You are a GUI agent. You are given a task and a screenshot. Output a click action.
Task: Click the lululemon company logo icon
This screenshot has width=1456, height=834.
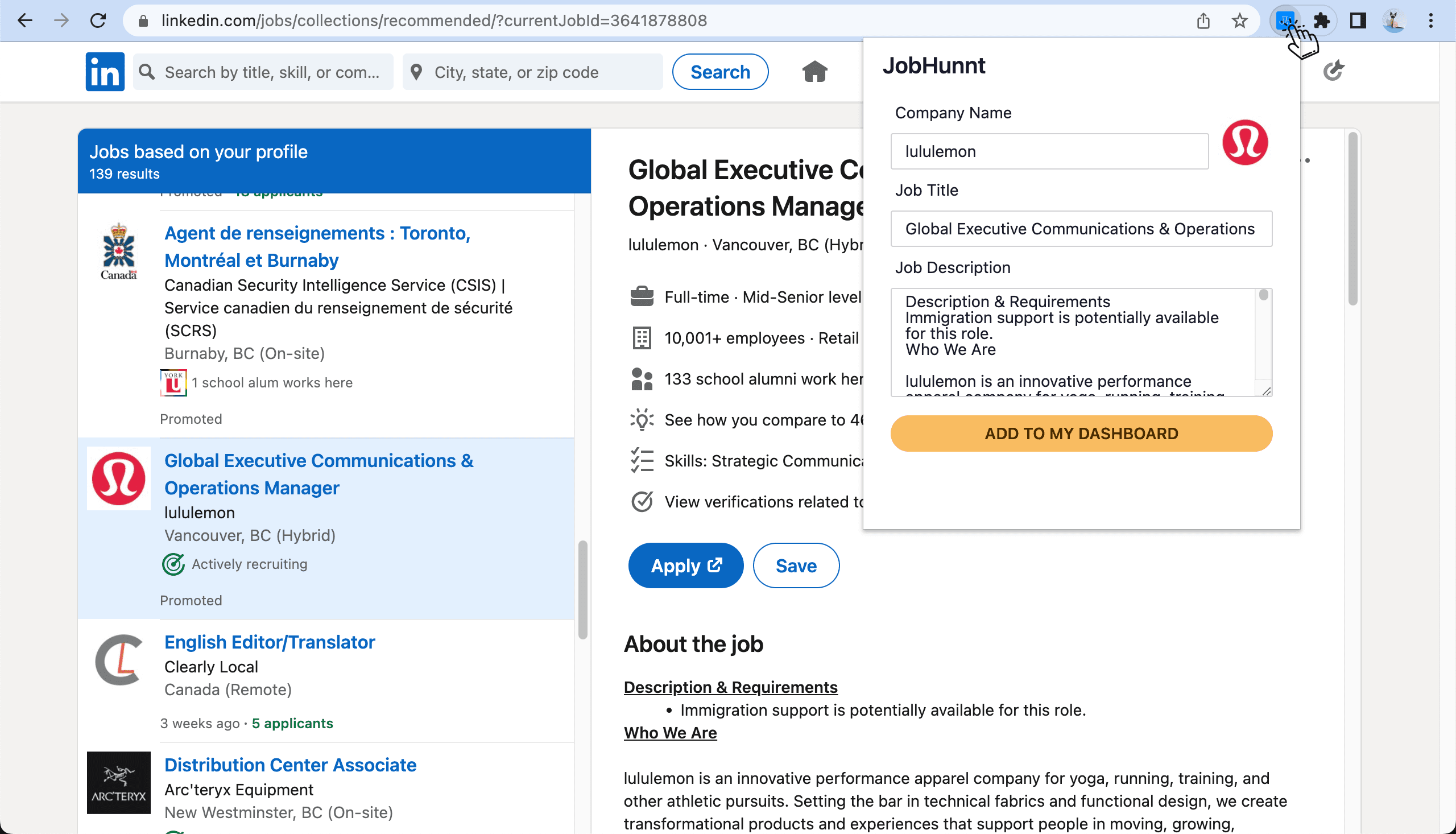point(1246,141)
